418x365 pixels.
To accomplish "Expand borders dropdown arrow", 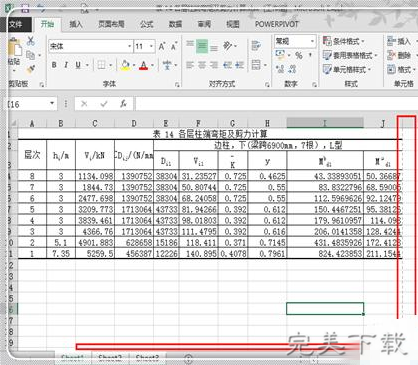I will coord(110,65).
